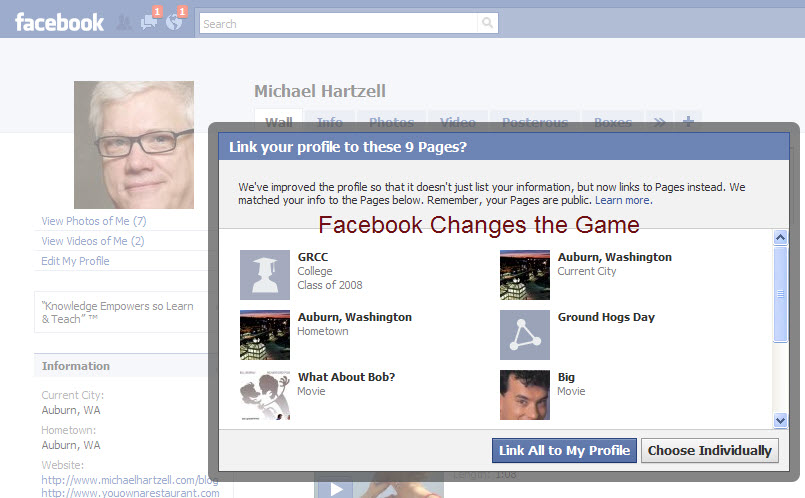Click the Auburn, Washington Hometown thumbnail
This screenshot has width=805, height=498.
click(x=265, y=335)
